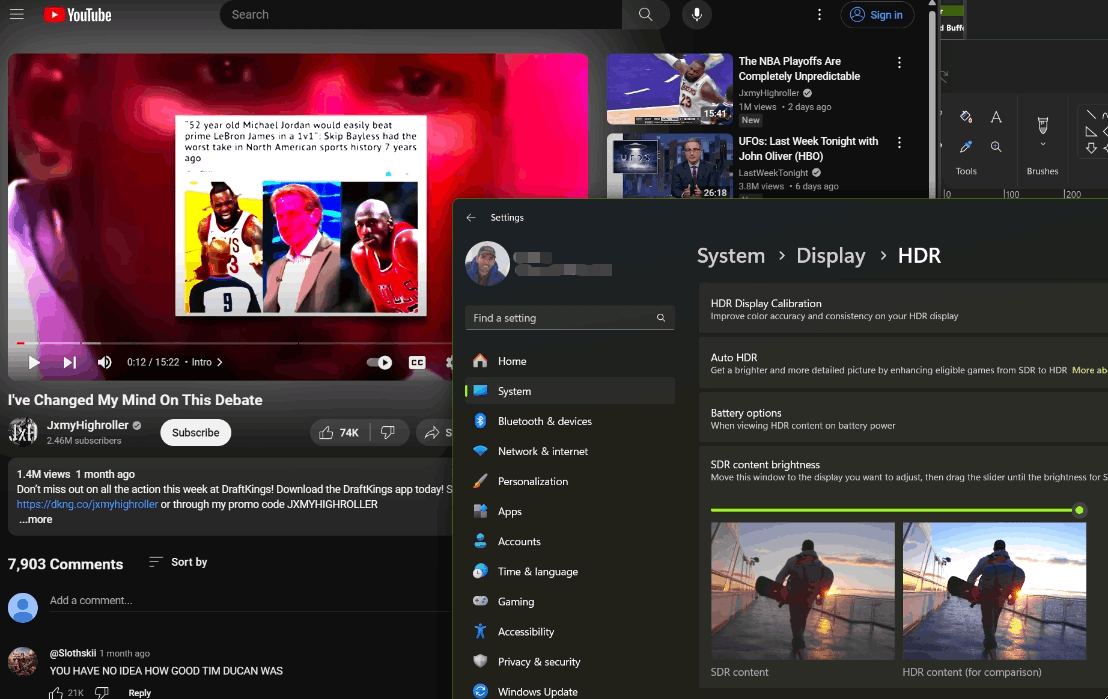Open Personalization settings
This screenshot has height=699, width=1108.
coord(570,481)
